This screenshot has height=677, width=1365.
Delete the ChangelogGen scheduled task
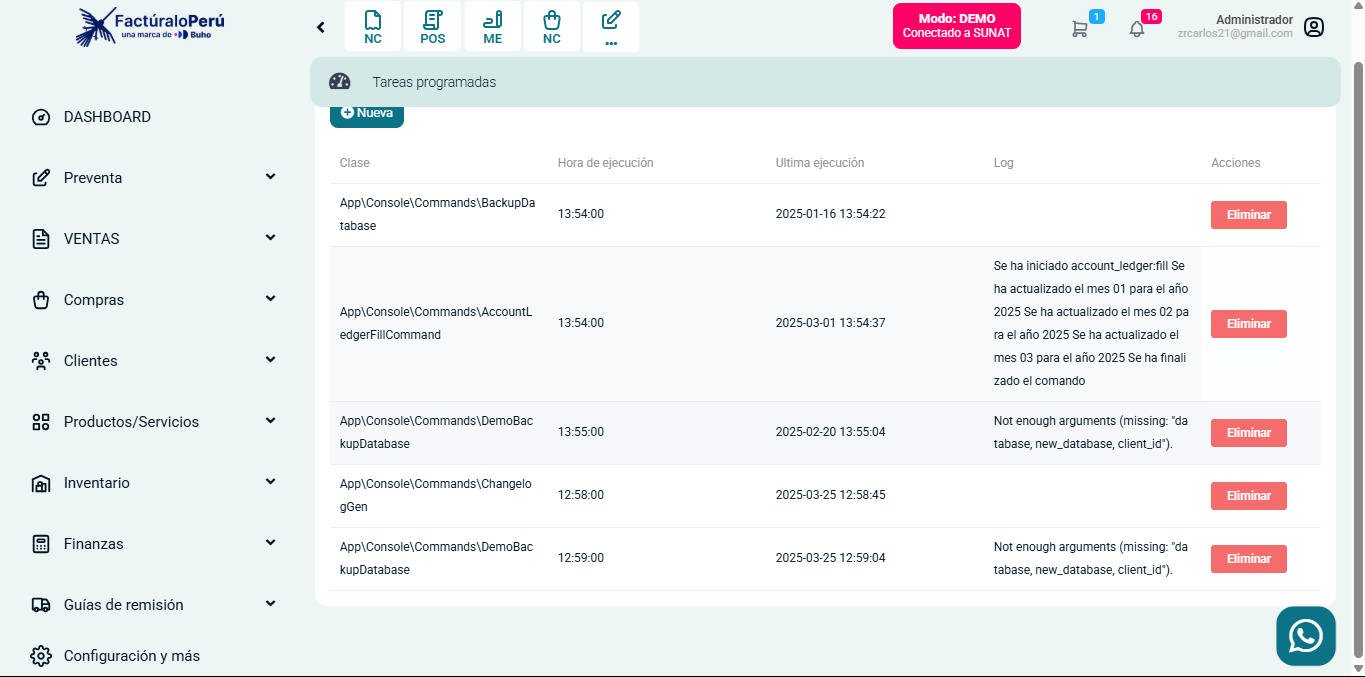tap(1248, 496)
